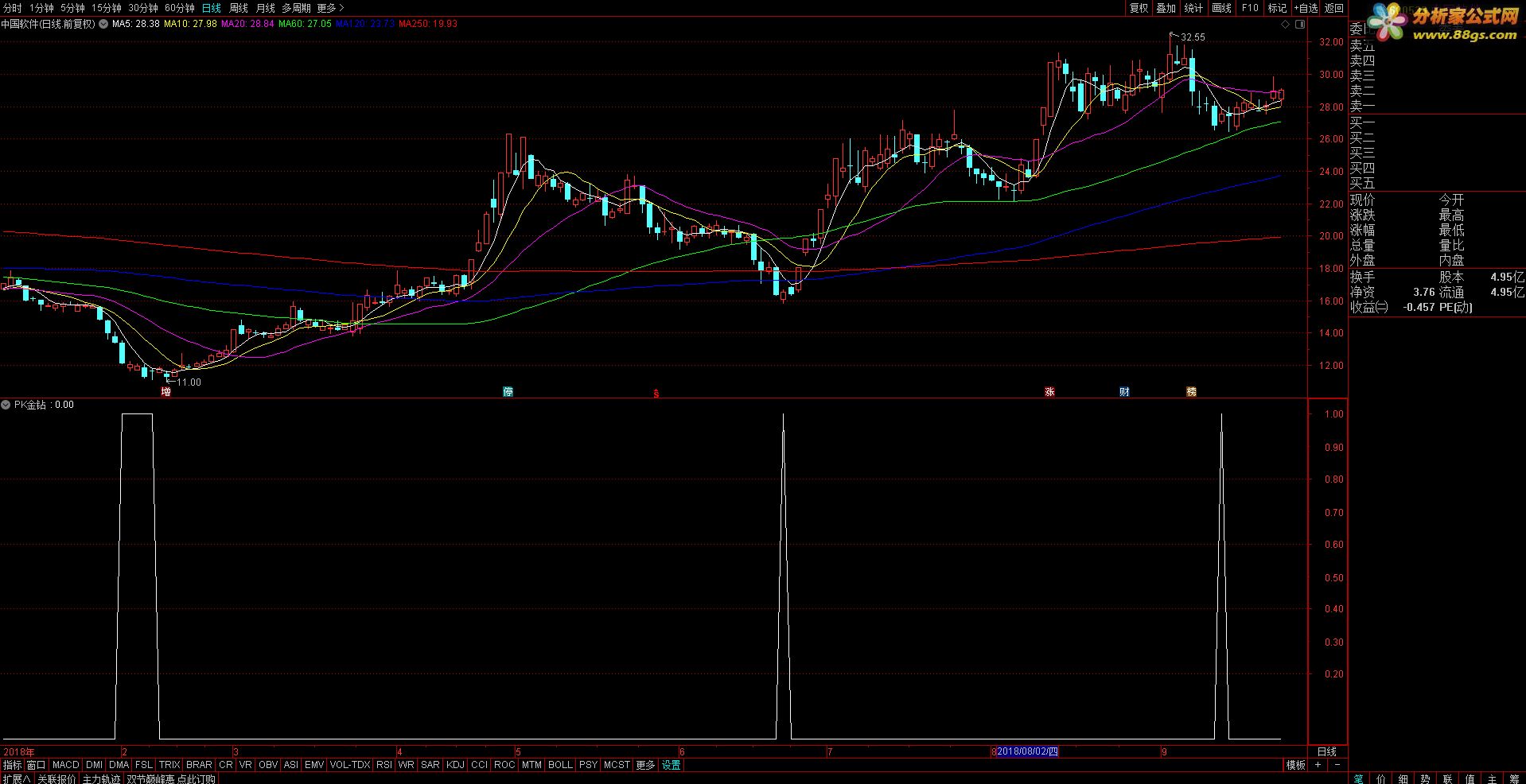Switch to 15分钟 timeframe
This screenshot has height=784, width=1526.
coord(106,8)
